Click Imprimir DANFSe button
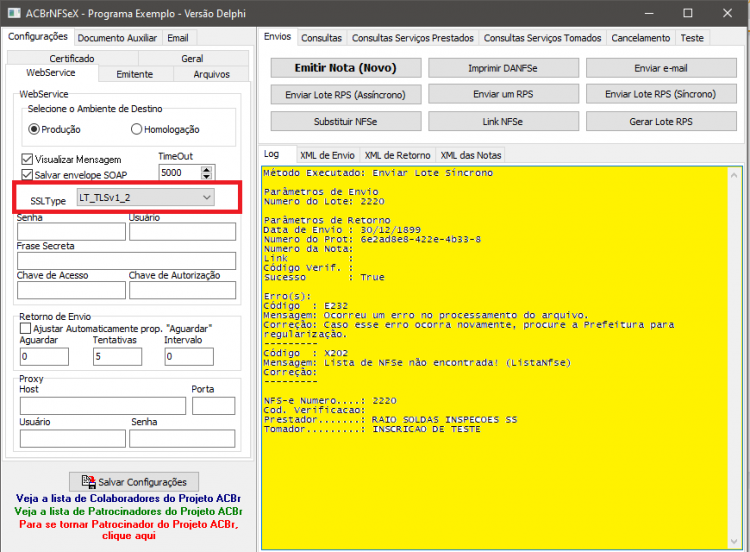The height and width of the screenshot is (552, 750). point(503,68)
